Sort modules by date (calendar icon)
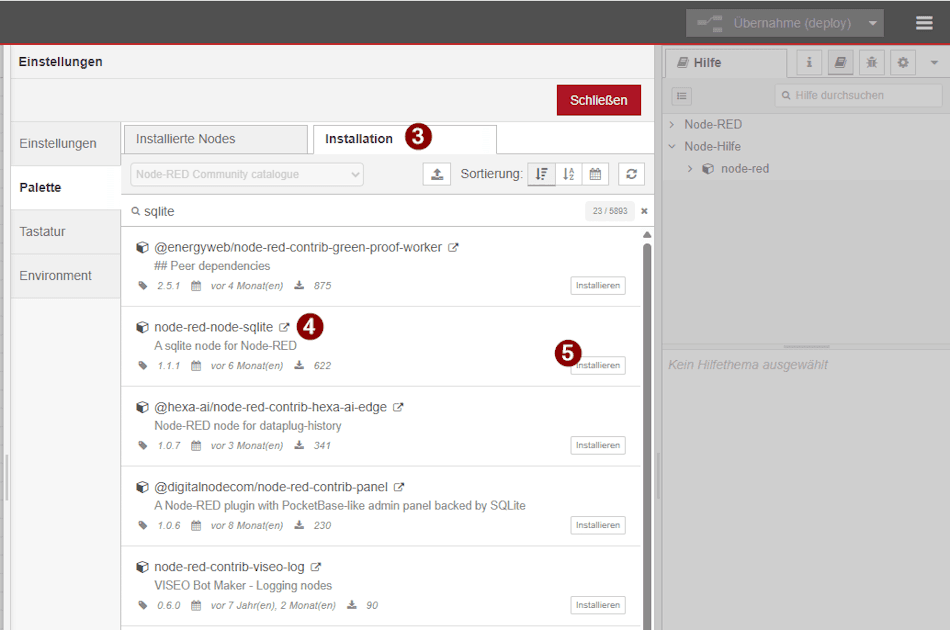 pyautogui.click(x=594, y=173)
